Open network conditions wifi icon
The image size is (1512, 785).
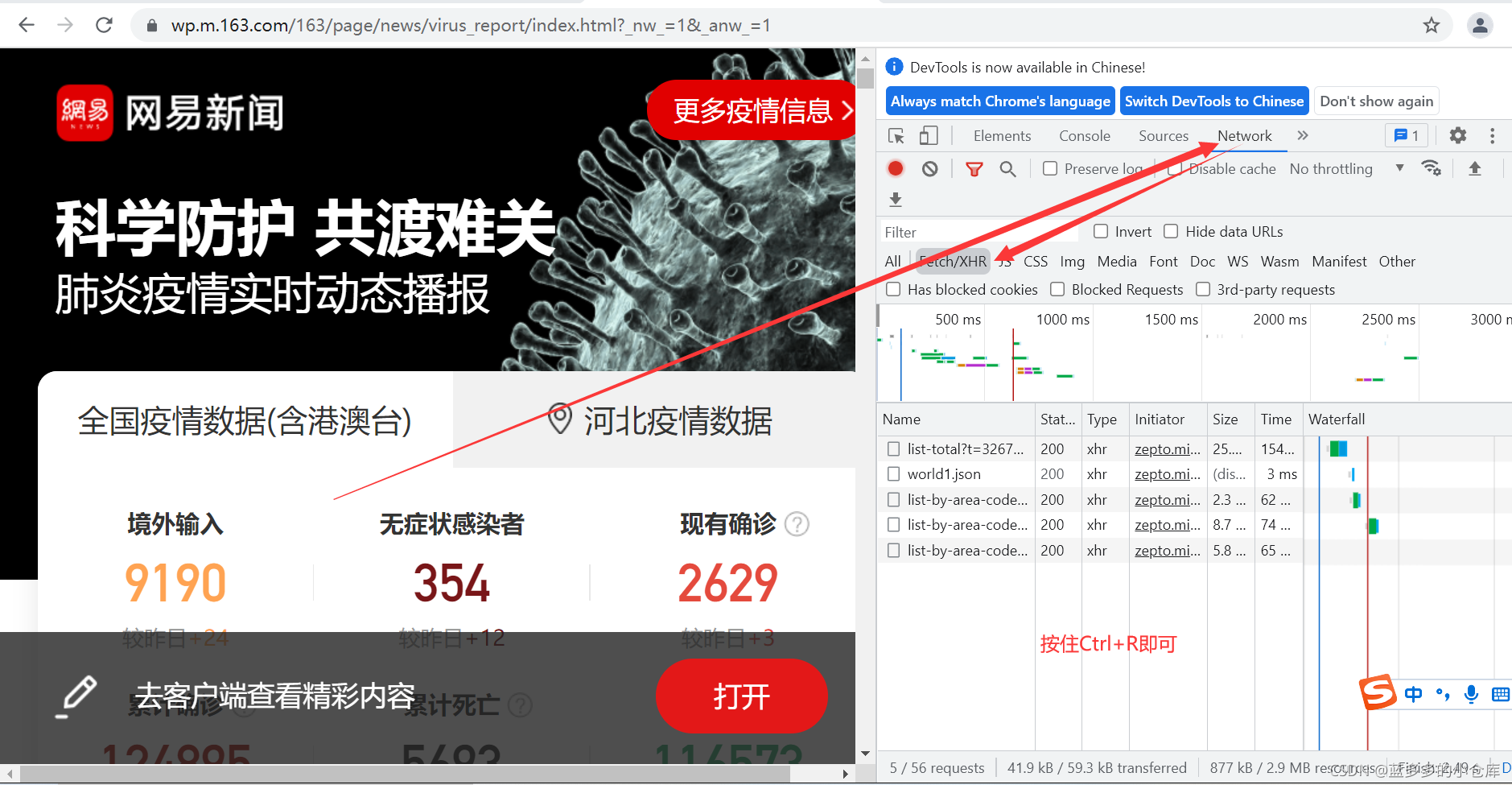pyautogui.click(x=1431, y=167)
